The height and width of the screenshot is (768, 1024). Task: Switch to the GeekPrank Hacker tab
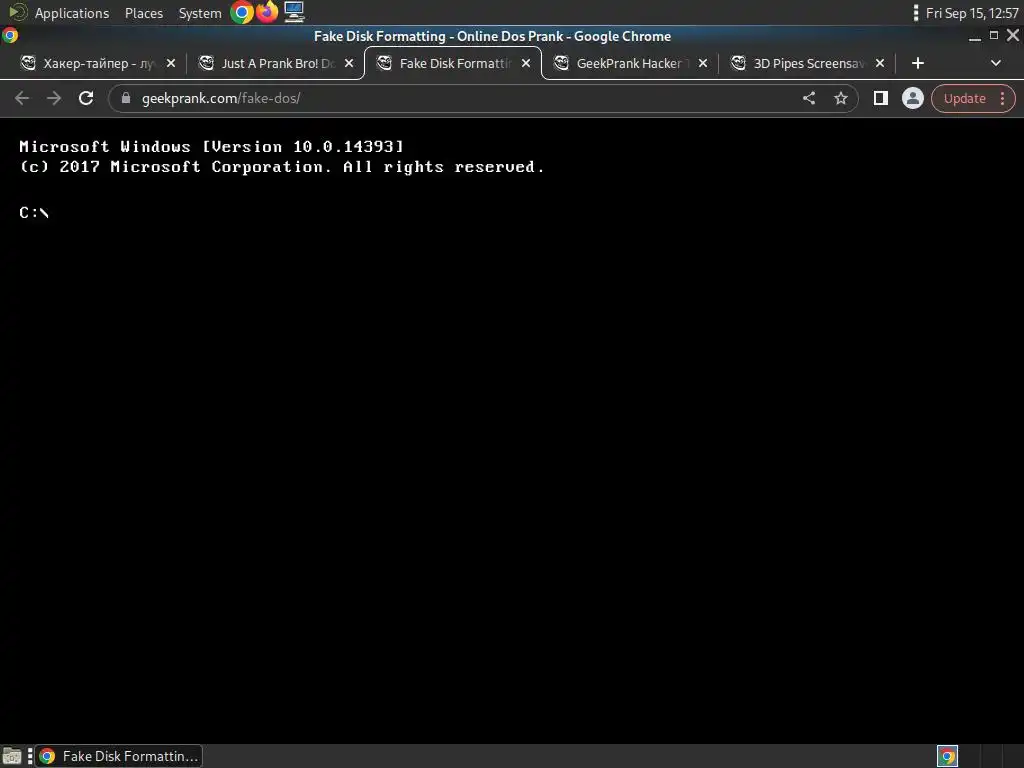click(x=629, y=63)
